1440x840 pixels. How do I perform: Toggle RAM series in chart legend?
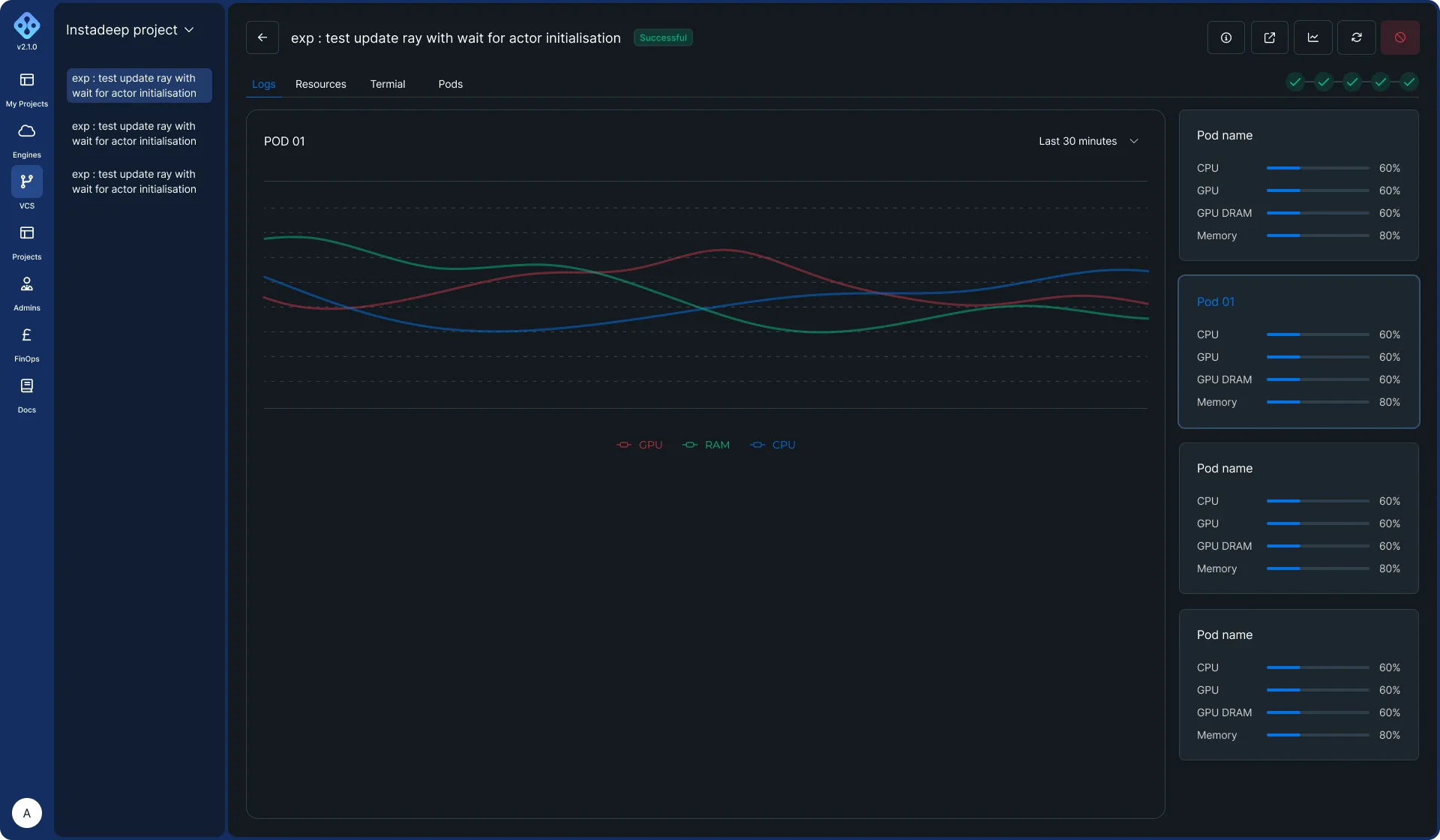706,445
